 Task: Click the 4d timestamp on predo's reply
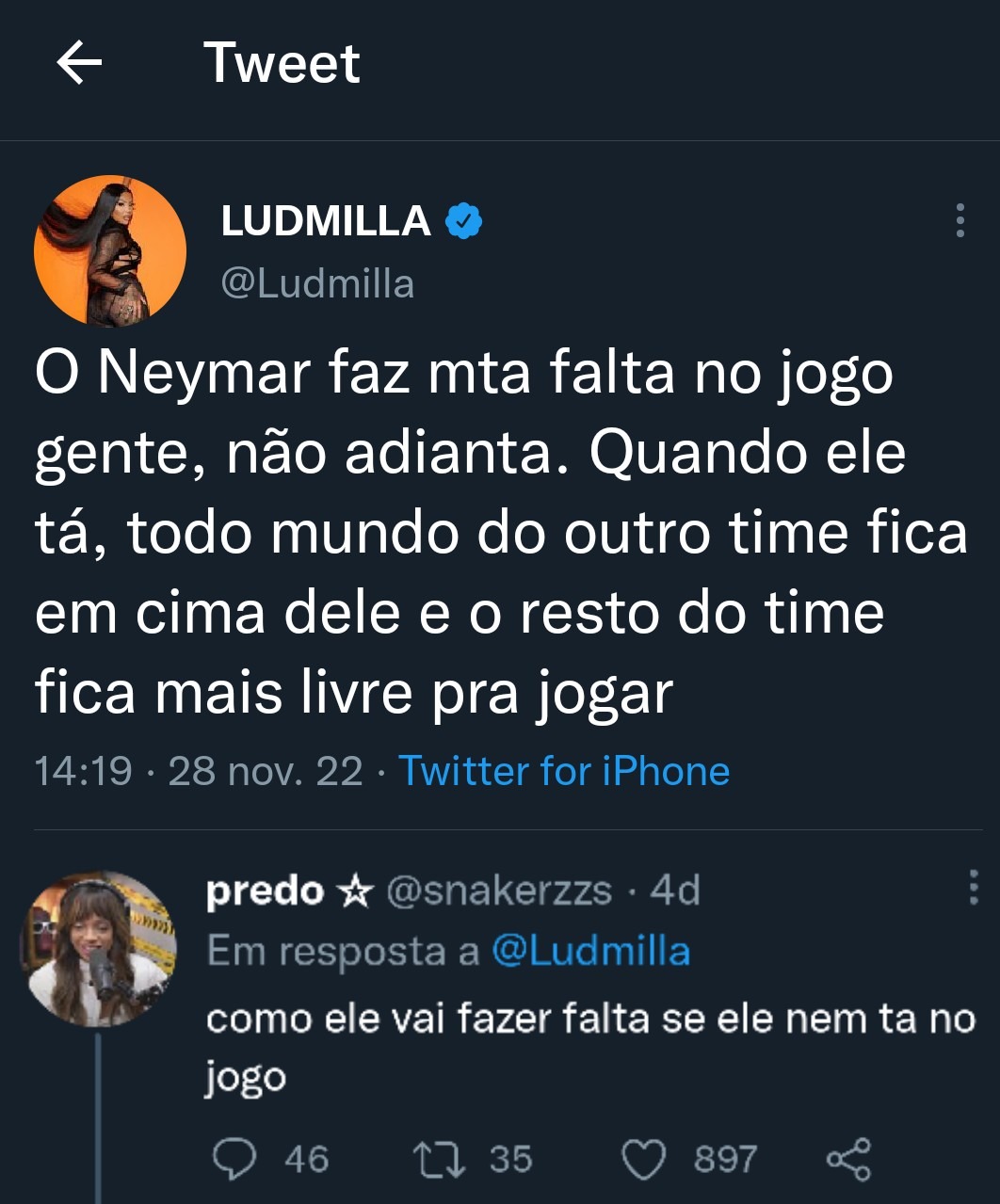click(675, 891)
